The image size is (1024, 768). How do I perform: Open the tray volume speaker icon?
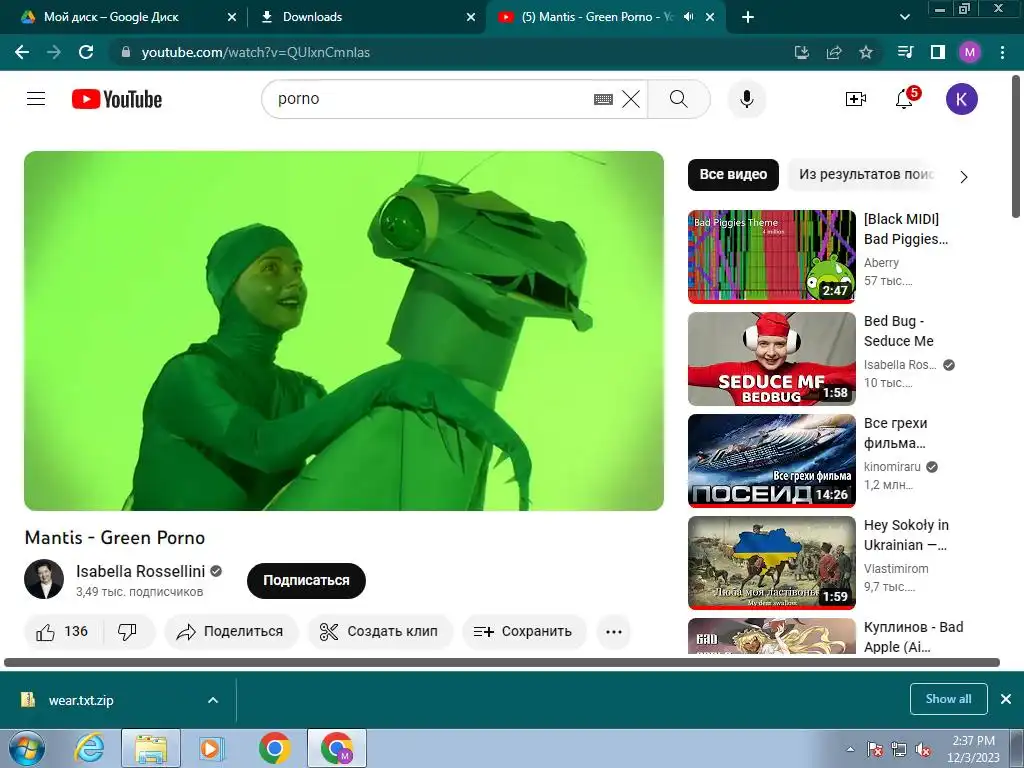pyautogui.click(x=923, y=749)
